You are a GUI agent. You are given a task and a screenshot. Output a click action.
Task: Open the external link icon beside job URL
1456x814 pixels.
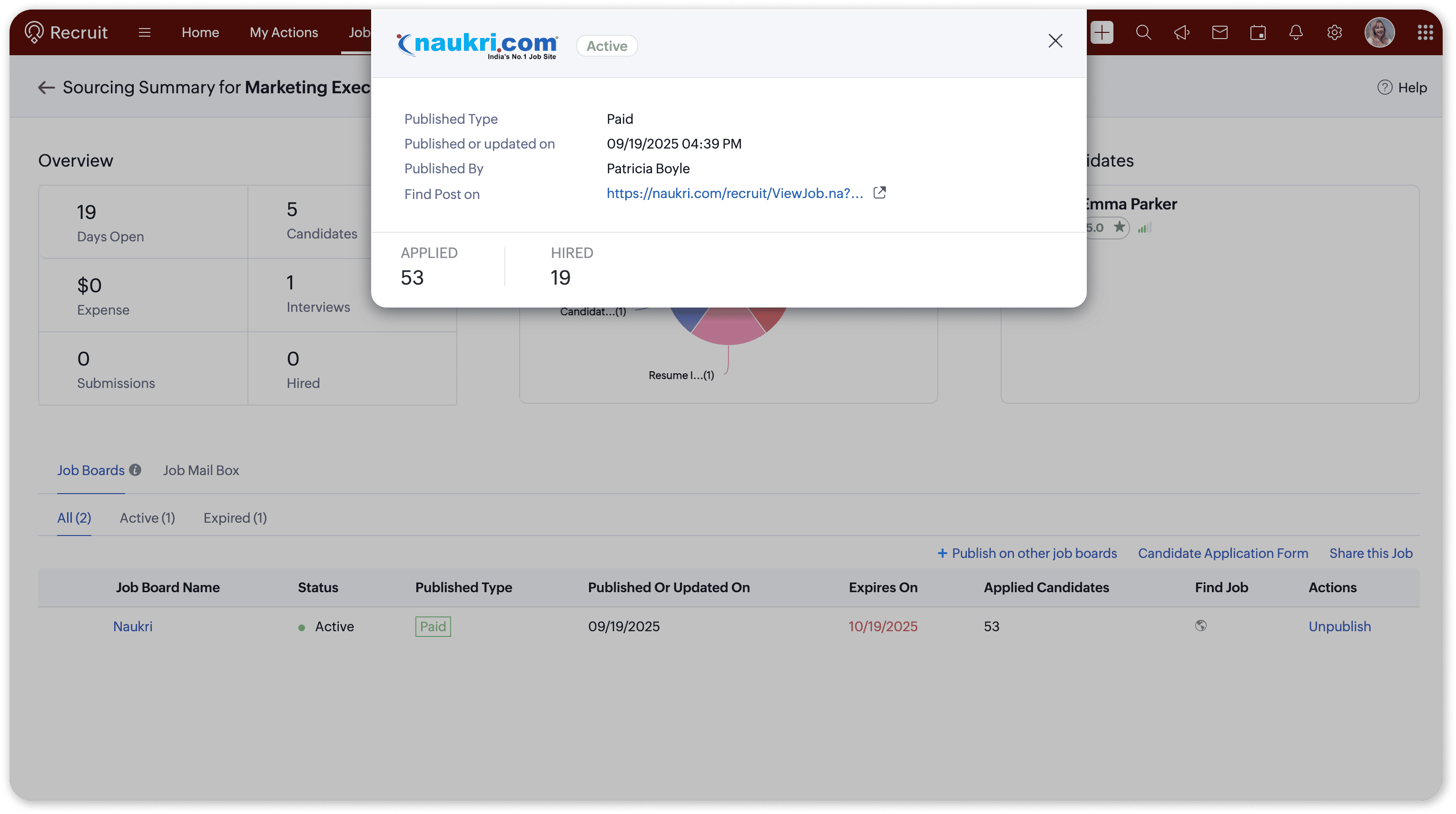click(879, 193)
